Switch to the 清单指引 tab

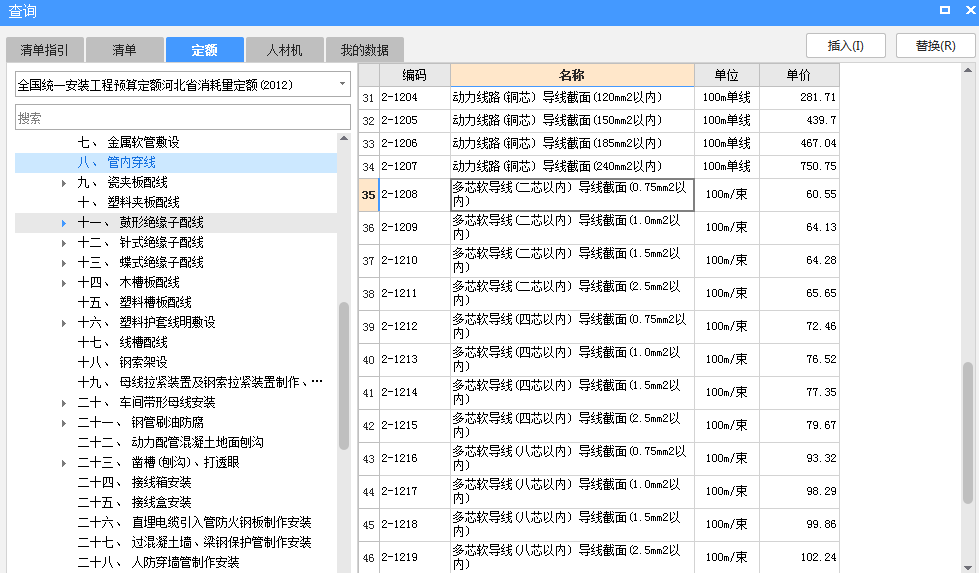pos(44,50)
